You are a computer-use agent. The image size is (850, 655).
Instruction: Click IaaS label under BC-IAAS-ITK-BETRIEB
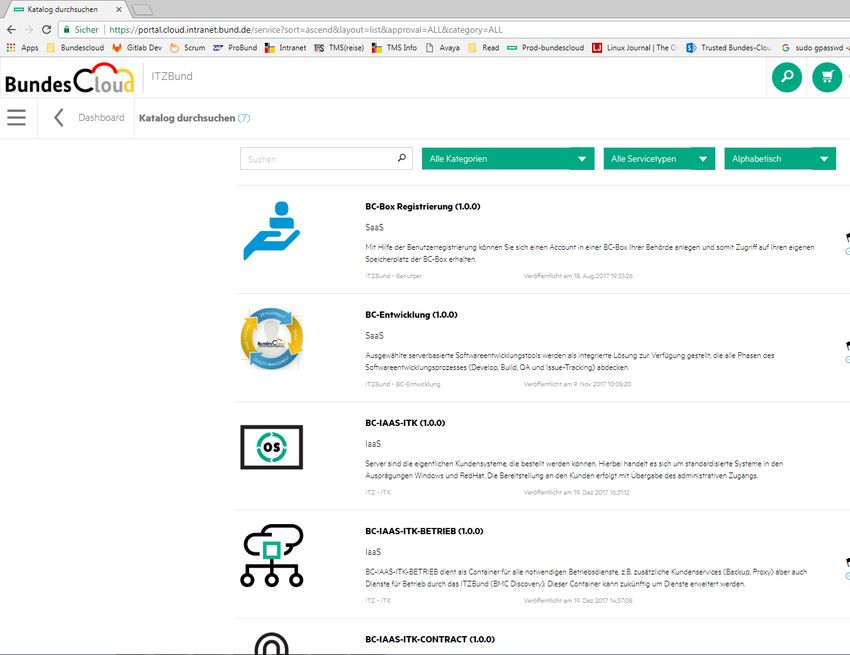(373, 551)
